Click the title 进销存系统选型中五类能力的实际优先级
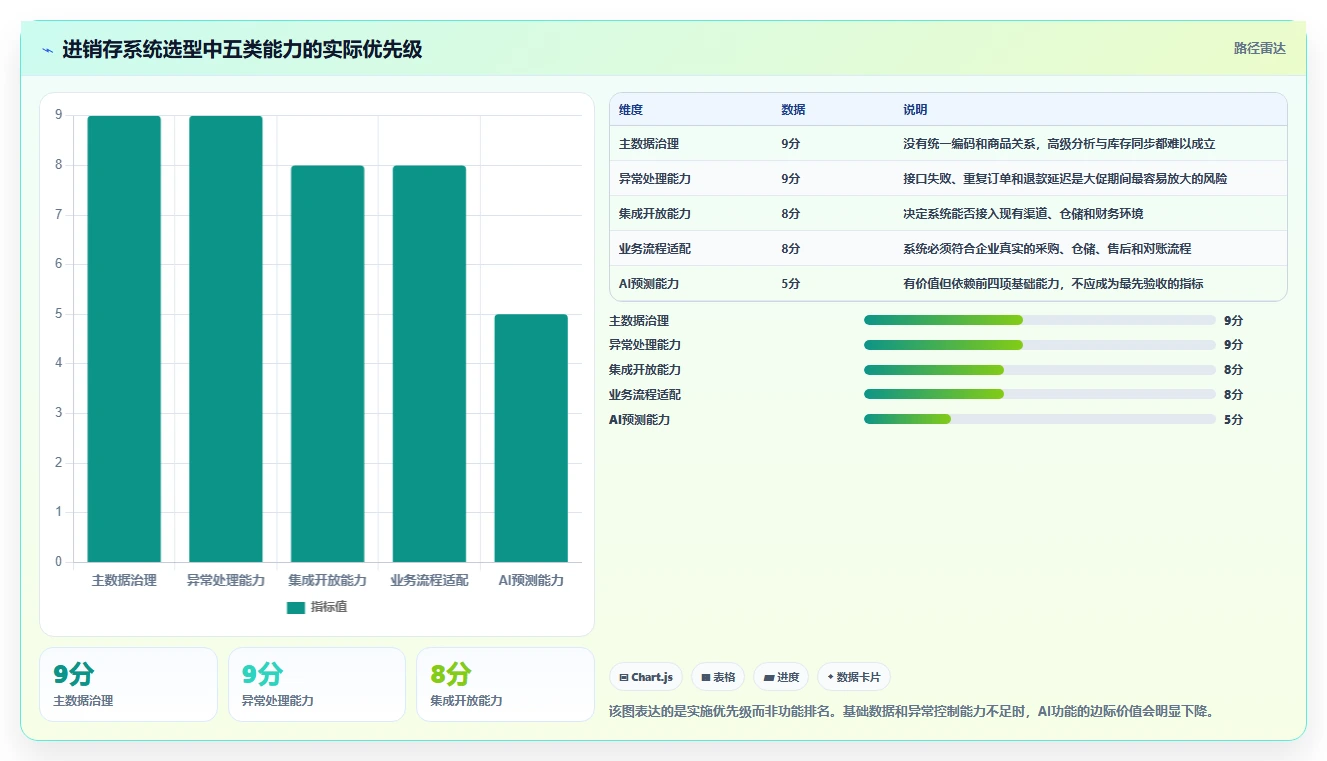Image resolution: width=1327 pixels, height=761 pixels. [242, 49]
